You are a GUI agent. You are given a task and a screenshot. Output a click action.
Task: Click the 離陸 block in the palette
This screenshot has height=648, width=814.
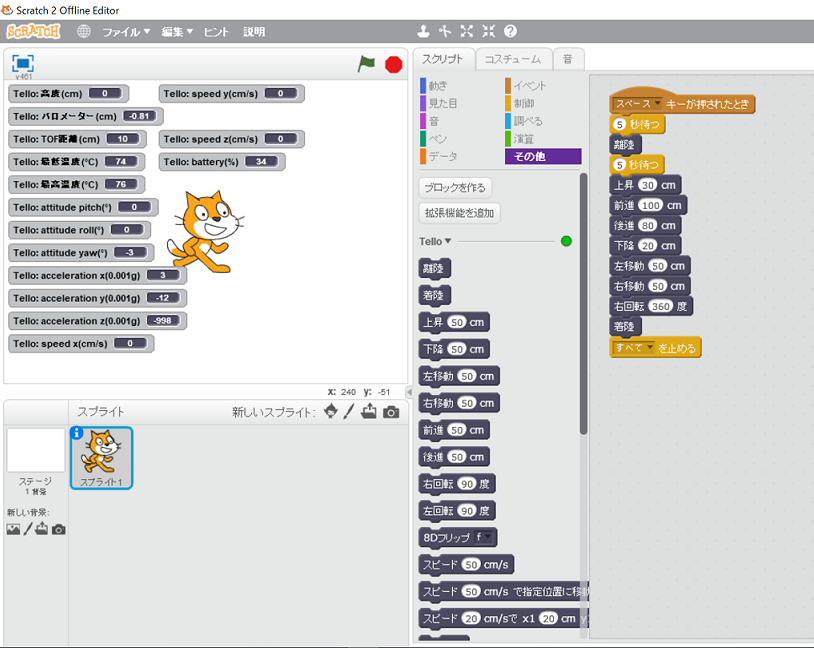click(434, 268)
